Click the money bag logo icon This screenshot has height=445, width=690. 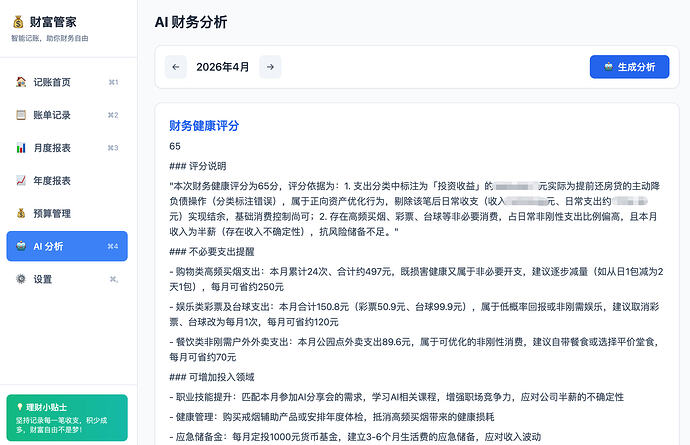coord(18,22)
